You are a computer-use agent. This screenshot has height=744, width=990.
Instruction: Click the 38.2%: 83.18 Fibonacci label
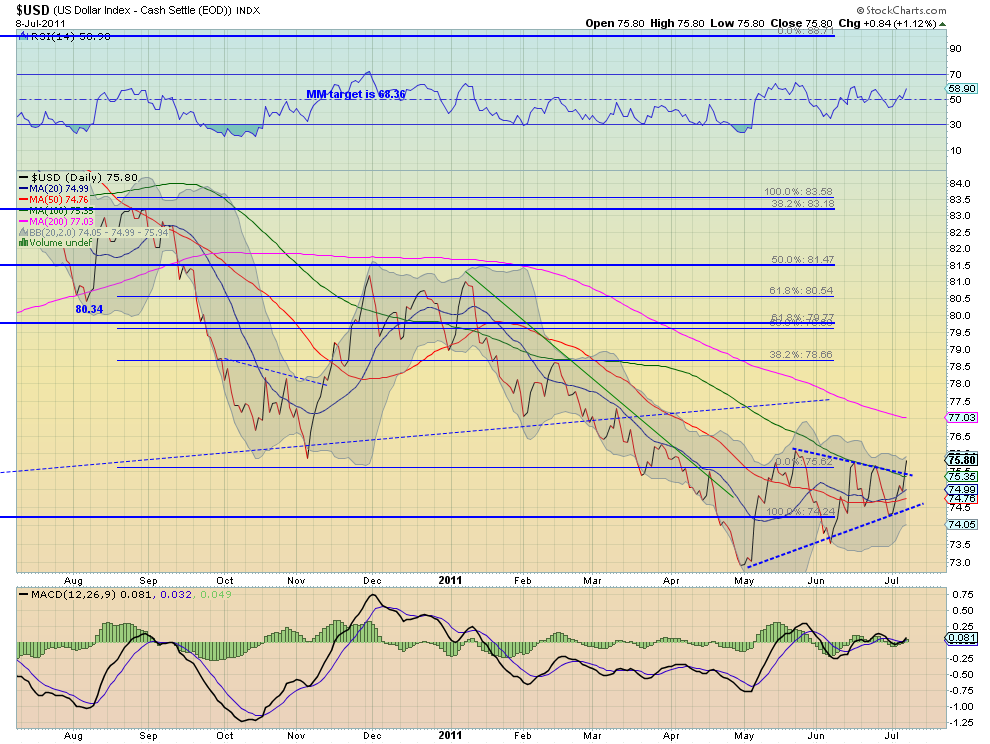pos(802,203)
